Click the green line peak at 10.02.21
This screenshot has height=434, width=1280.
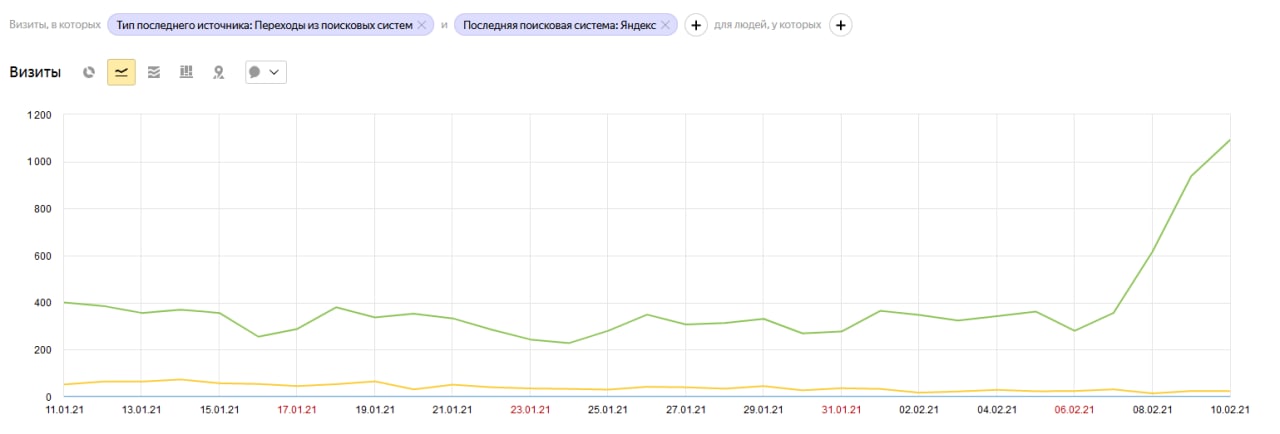pyautogui.click(x=1229, y=141)
